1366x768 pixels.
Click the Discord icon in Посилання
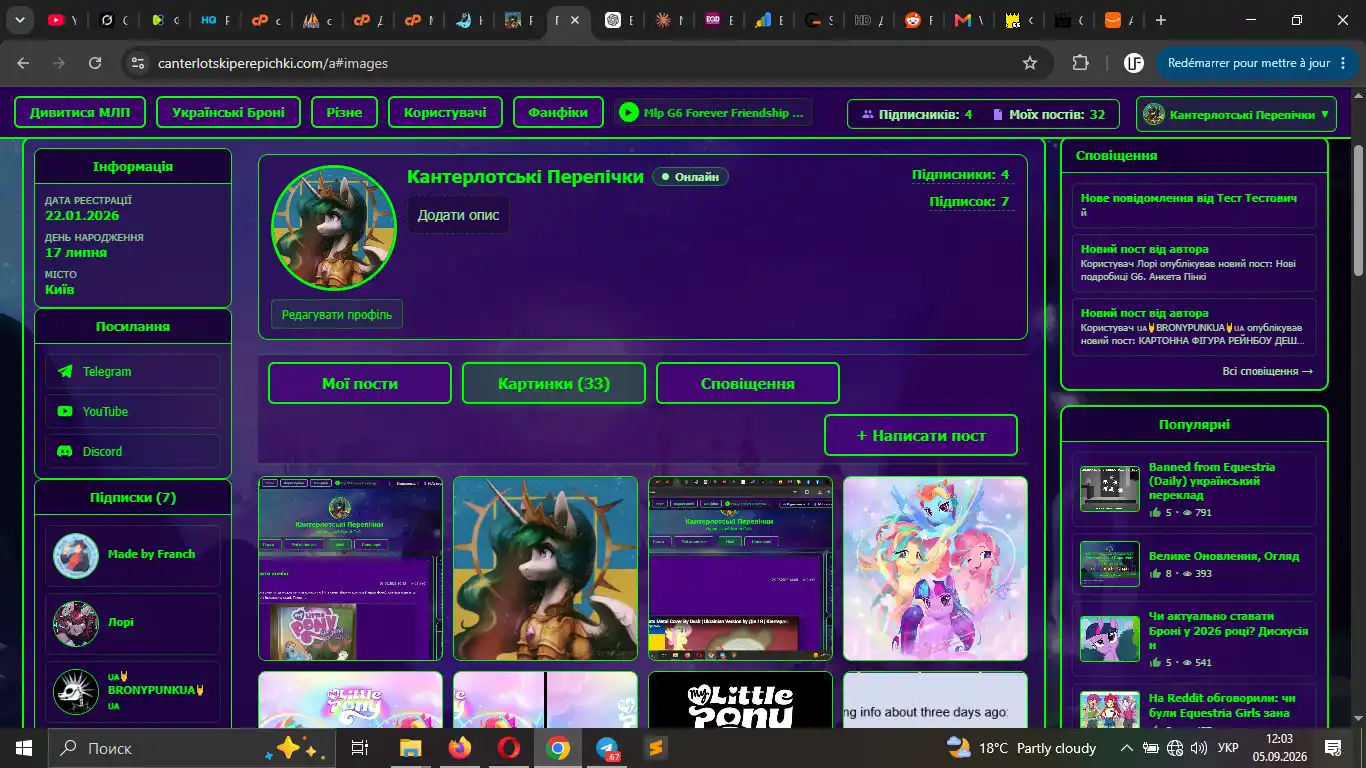pyautogui.click(x=65, y=451)
